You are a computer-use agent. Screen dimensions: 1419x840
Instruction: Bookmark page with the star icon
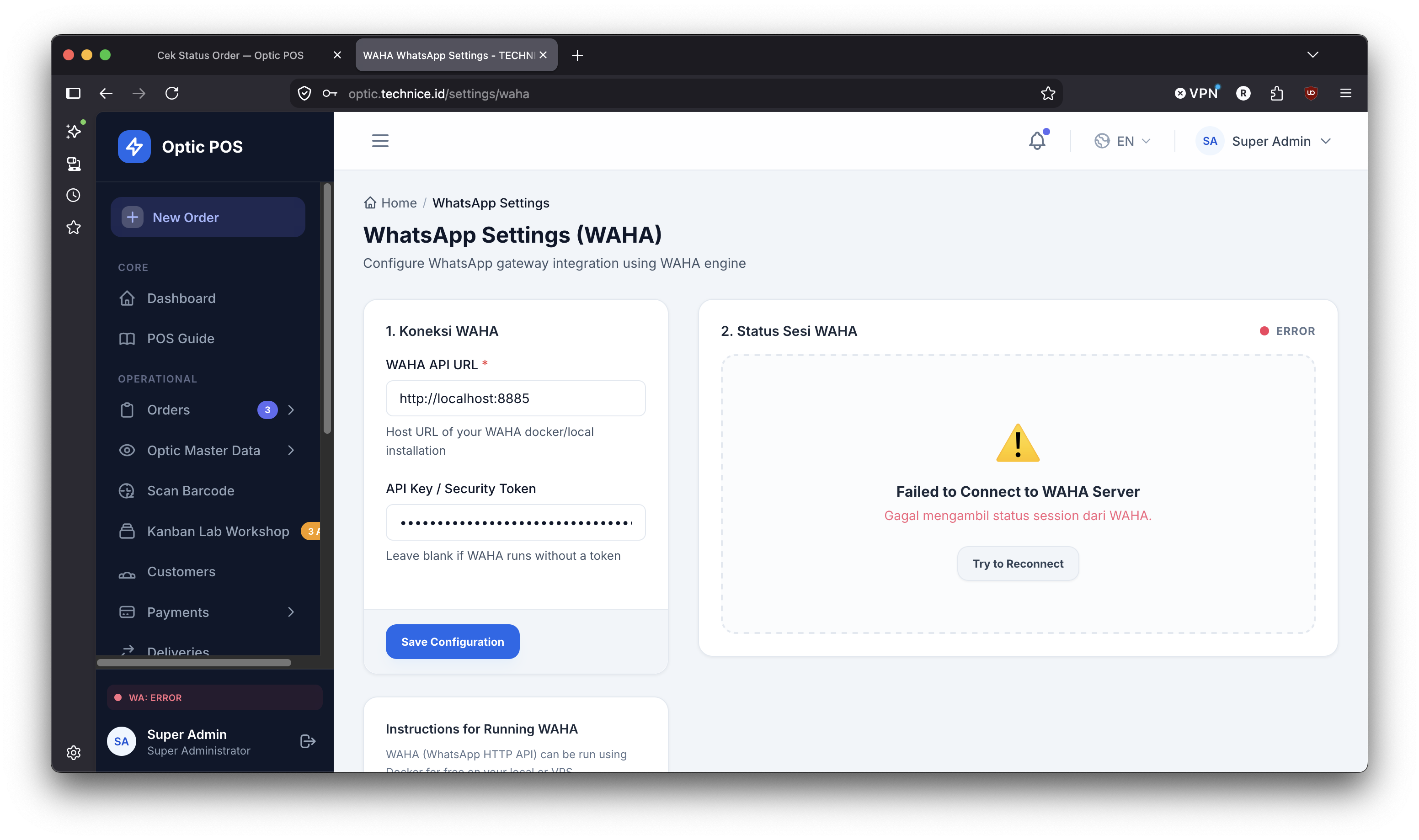pyautogui.click(x=1048, y=93)
